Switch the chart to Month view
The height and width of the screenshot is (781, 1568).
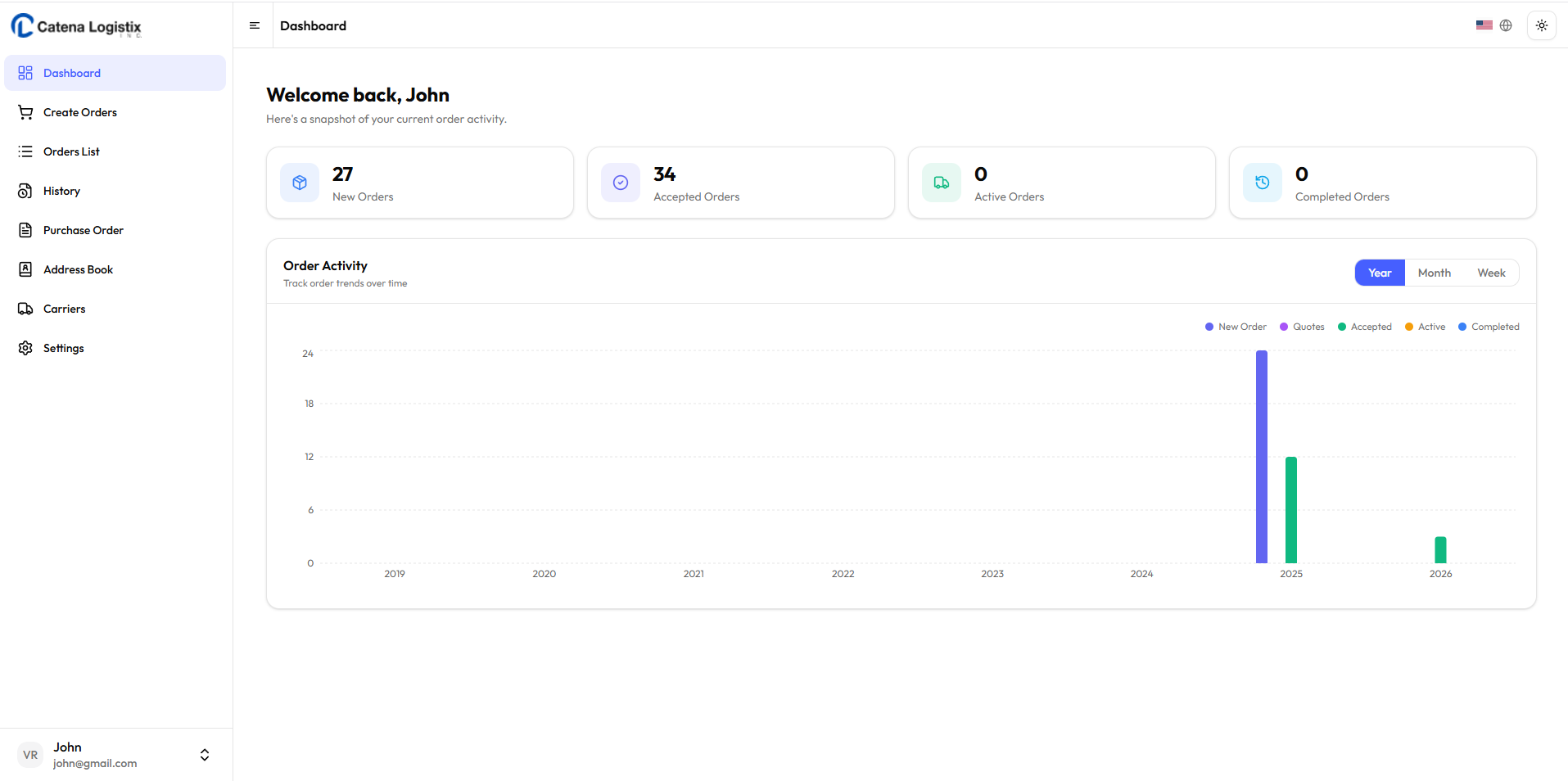[x=1435, y=273]
